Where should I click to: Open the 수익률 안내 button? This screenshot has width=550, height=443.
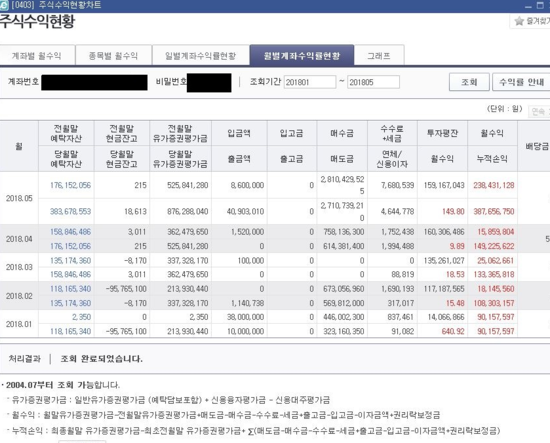point(521,82)
